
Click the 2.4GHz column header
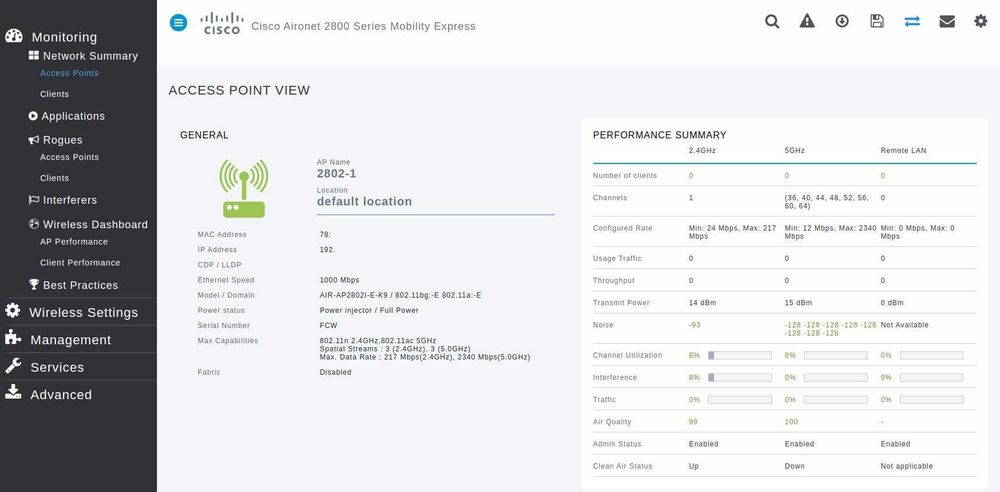pyautogui.click(x=702, y=151)
